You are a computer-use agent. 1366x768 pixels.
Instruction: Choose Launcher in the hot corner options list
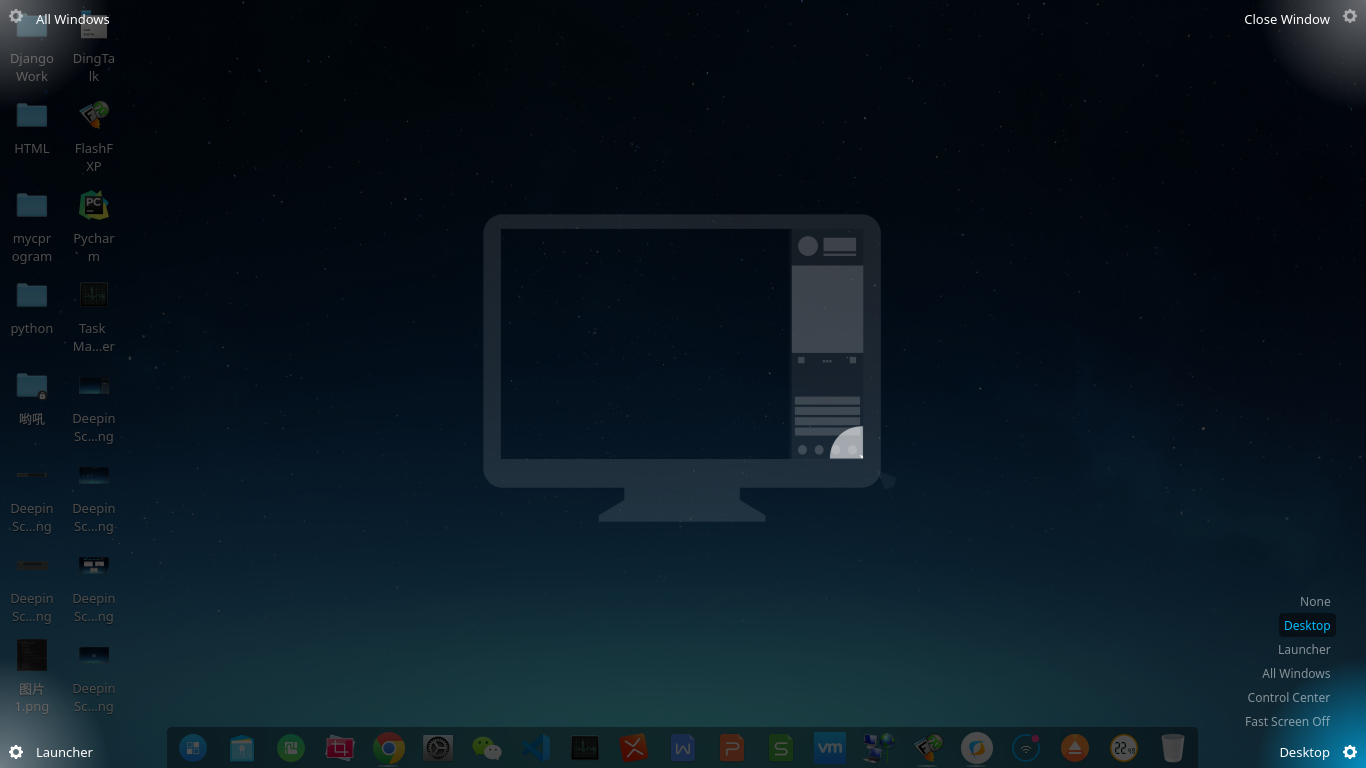pyautogui.click(x=1304, y=649)
